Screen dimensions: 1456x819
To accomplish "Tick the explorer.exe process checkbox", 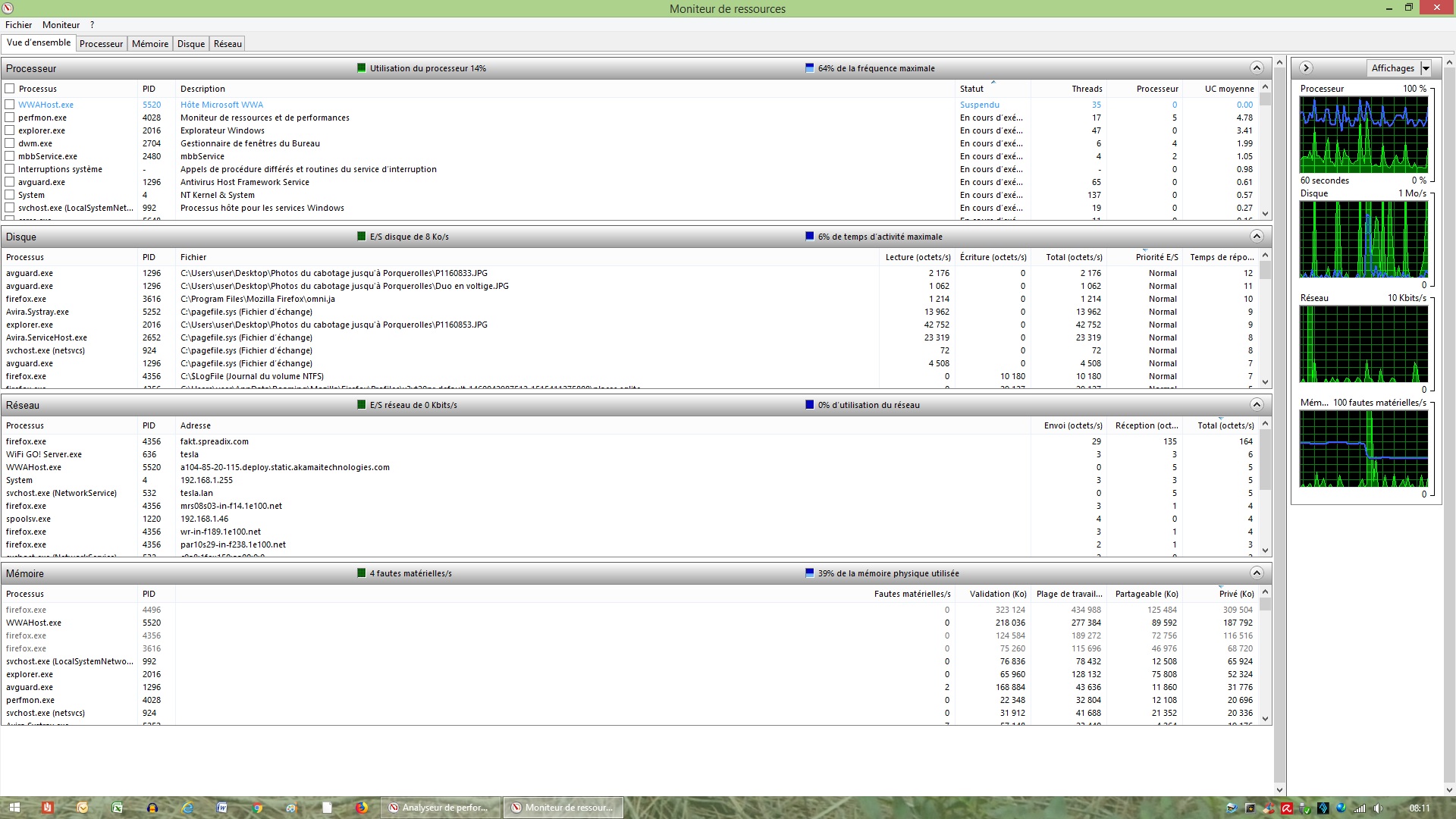I will click(x=10, y=130).
